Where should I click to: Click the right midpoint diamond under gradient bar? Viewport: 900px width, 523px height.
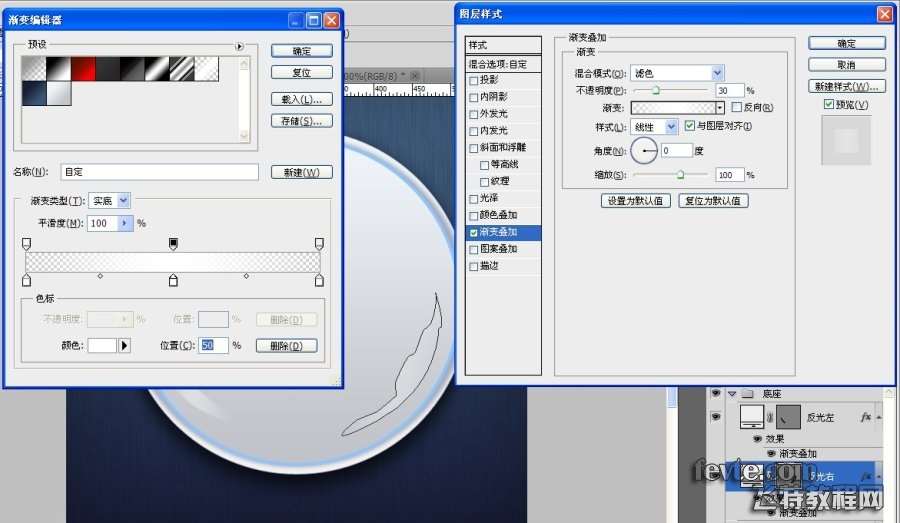pyautogui.click(x=246, y=276)
